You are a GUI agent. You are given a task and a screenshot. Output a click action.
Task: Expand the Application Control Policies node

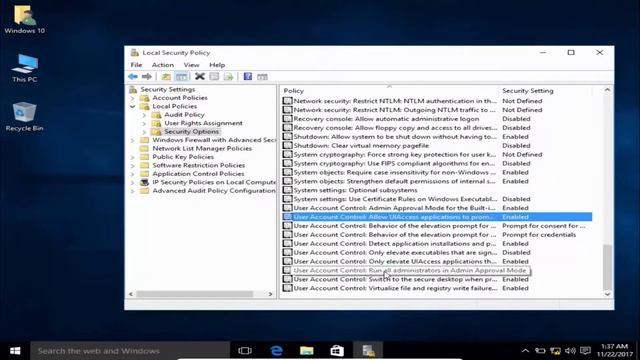click(x=132, y=174)
